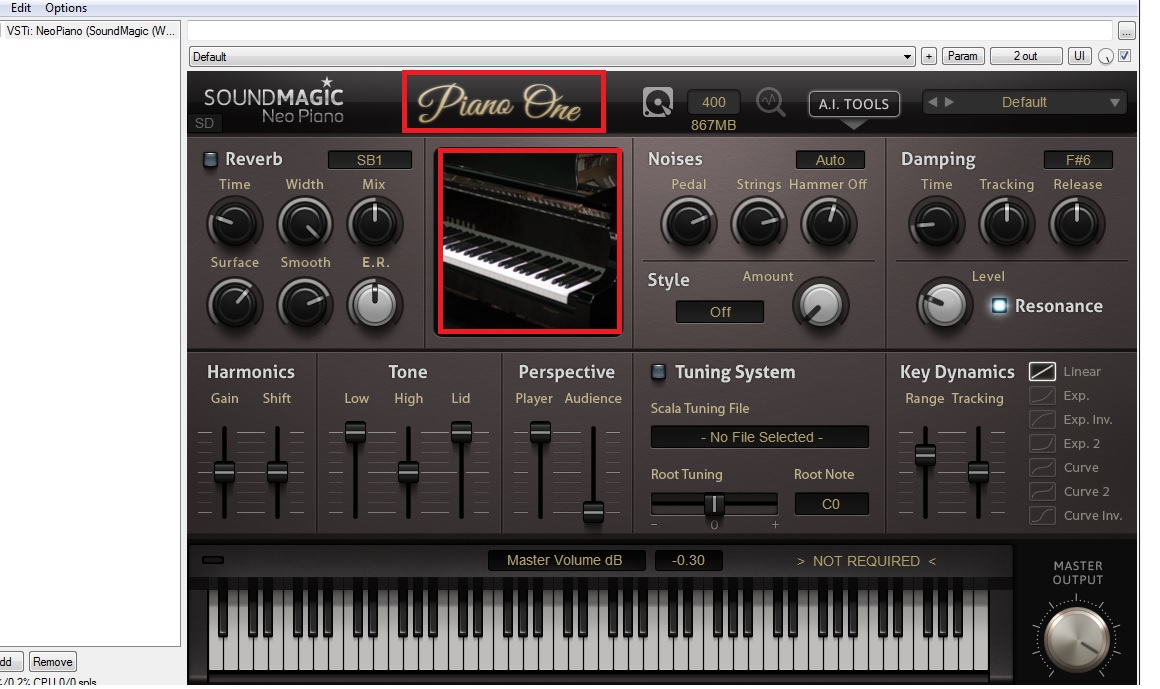The height and width of the screenshot is (689, 1160).
Task: Open the plugin Default preset menu
Action: pyautogui.click(x=1024, y=102)
